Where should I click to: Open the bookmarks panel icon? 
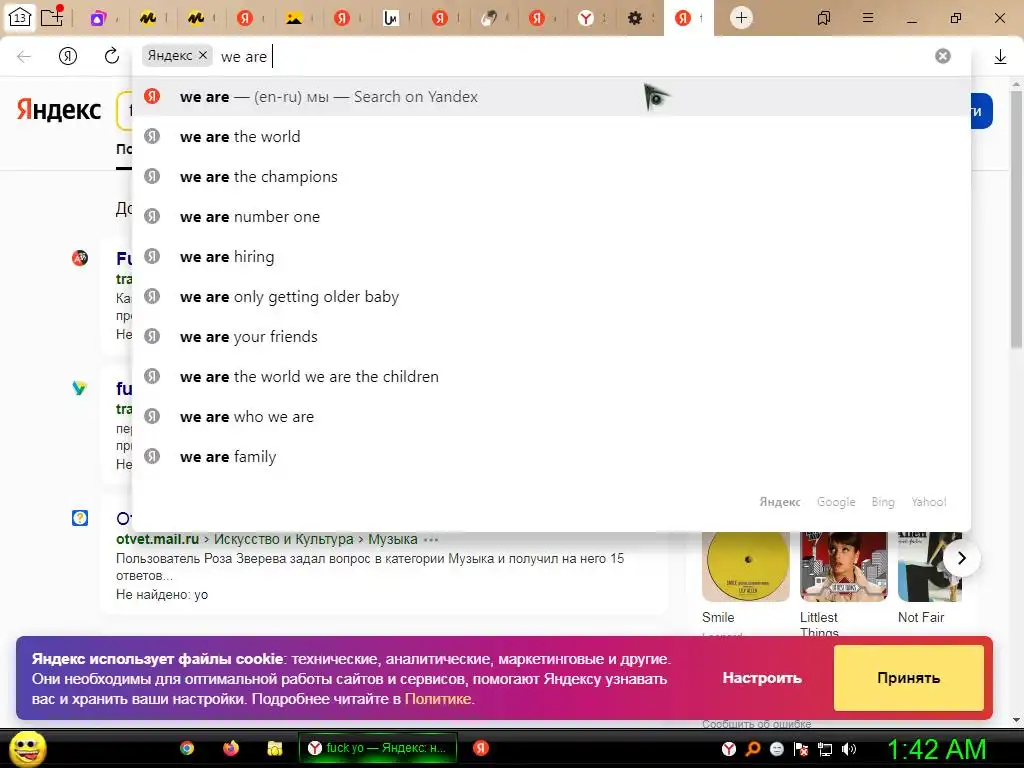click(824, 18)
